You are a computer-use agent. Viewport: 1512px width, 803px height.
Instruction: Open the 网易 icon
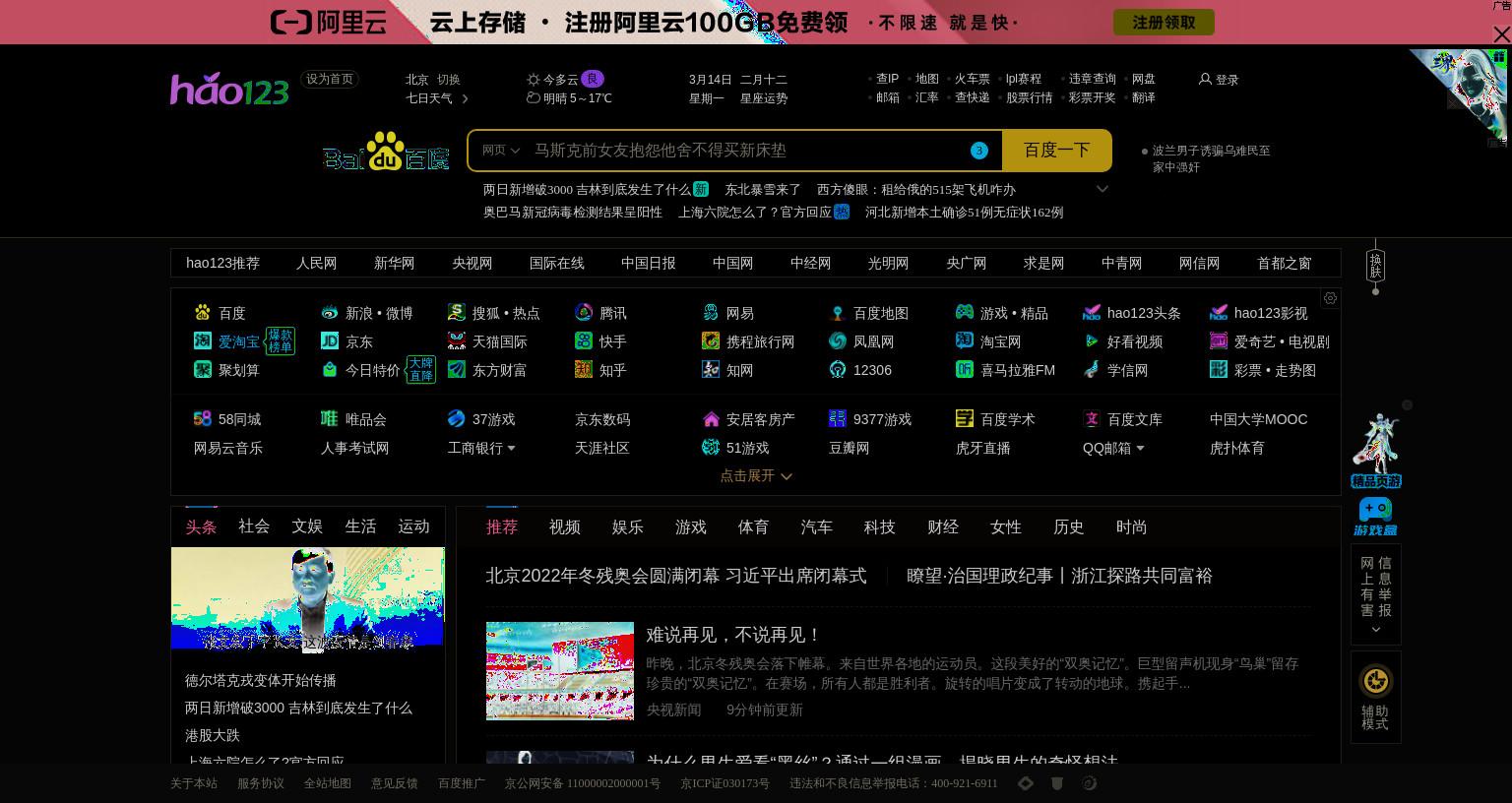coord(711,313)
